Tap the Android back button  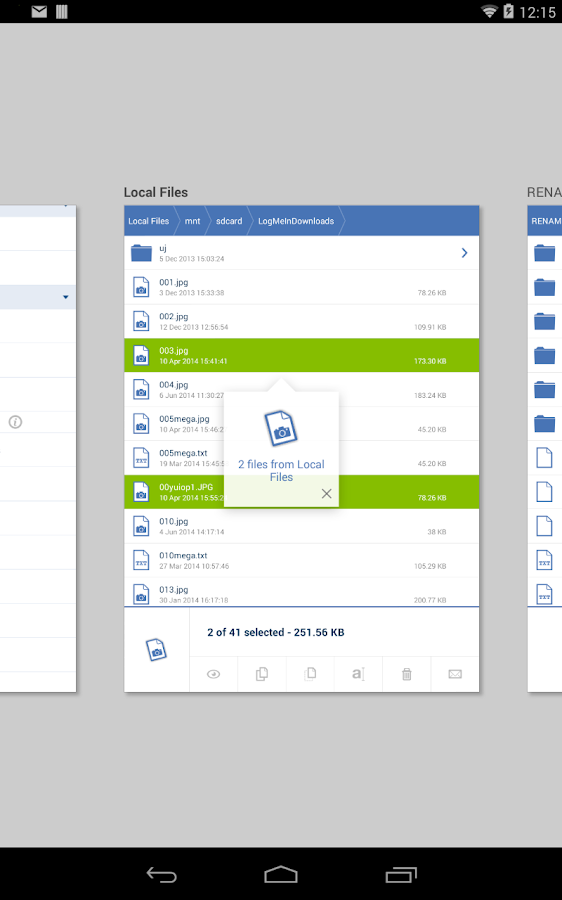161,875
